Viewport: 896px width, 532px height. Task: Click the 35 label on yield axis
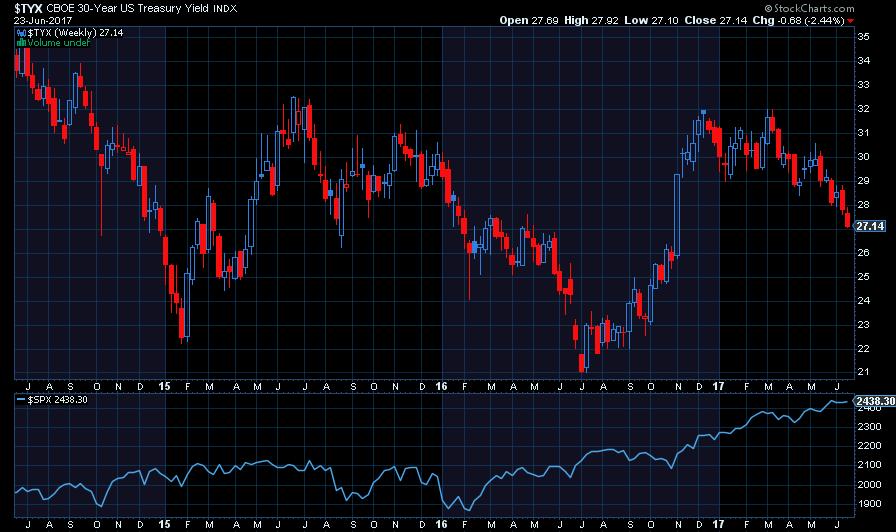click(x=863, y=37)
